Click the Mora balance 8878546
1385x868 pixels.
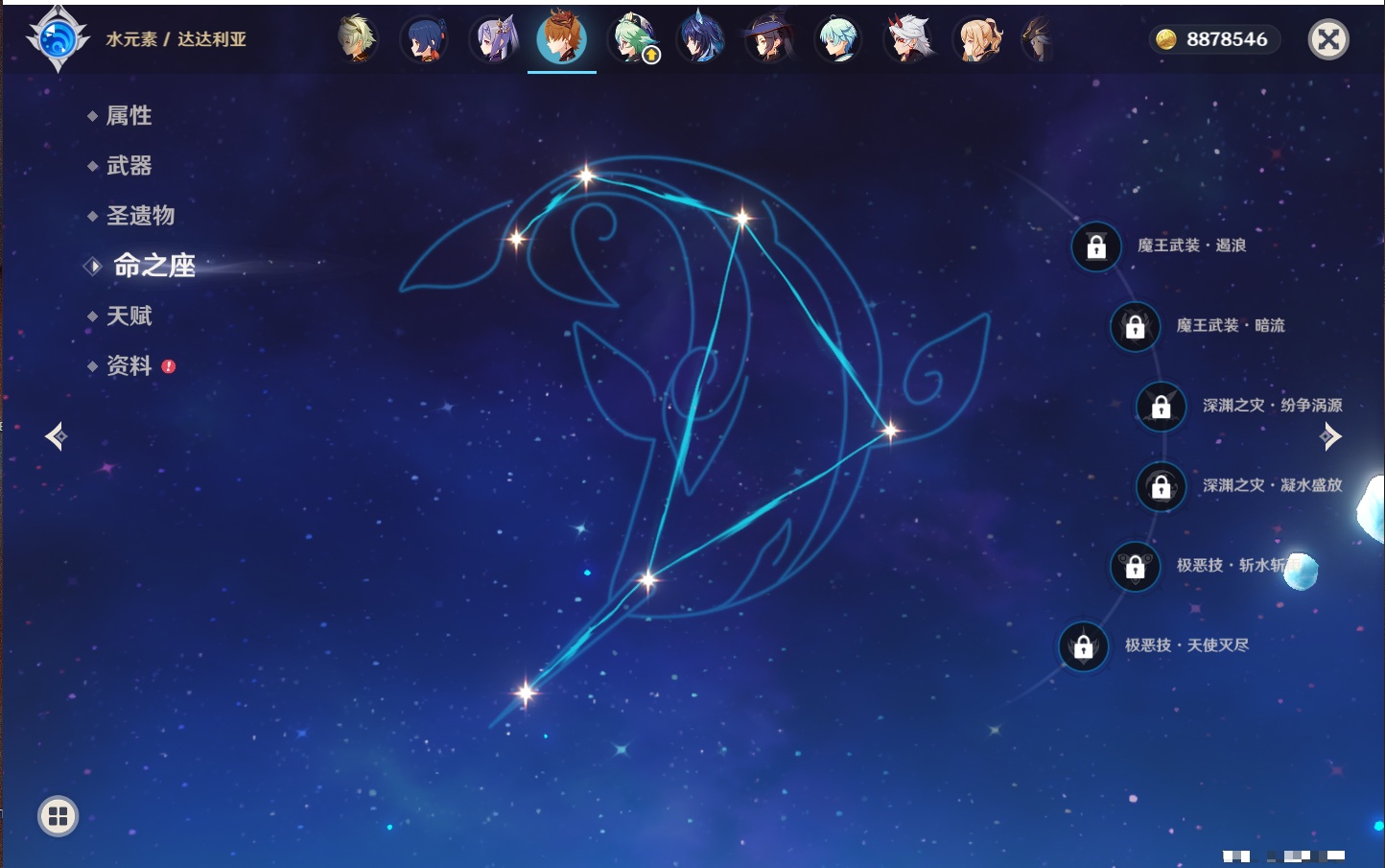(1213, 39)
